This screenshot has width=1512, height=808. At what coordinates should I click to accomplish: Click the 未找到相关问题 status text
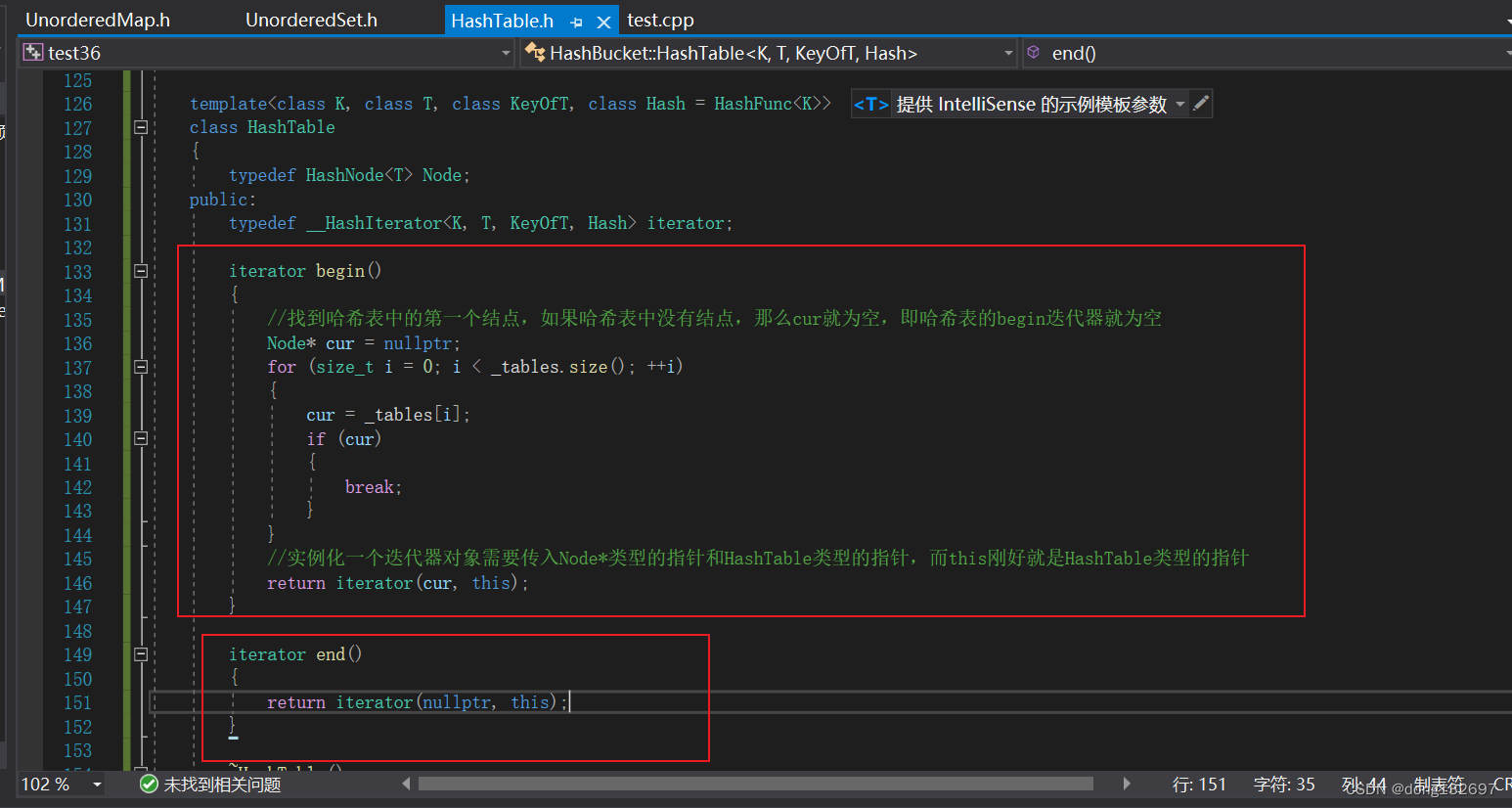222,785
